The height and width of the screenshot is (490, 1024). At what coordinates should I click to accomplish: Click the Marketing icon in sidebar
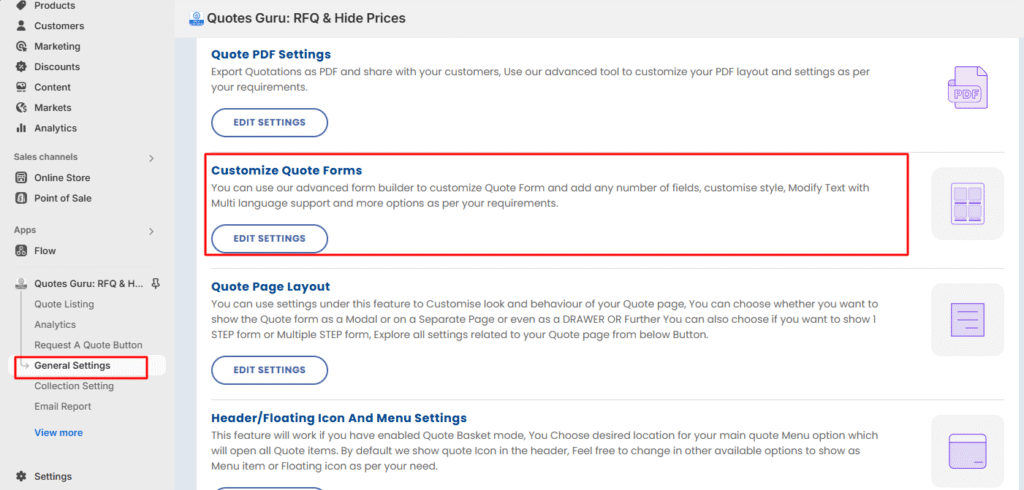pos(22,46)
